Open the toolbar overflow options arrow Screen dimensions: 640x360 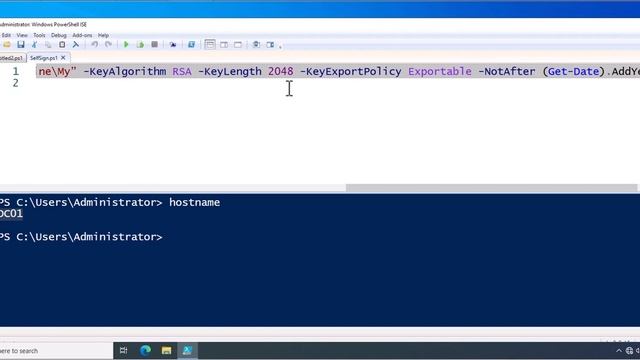(280, 46)
